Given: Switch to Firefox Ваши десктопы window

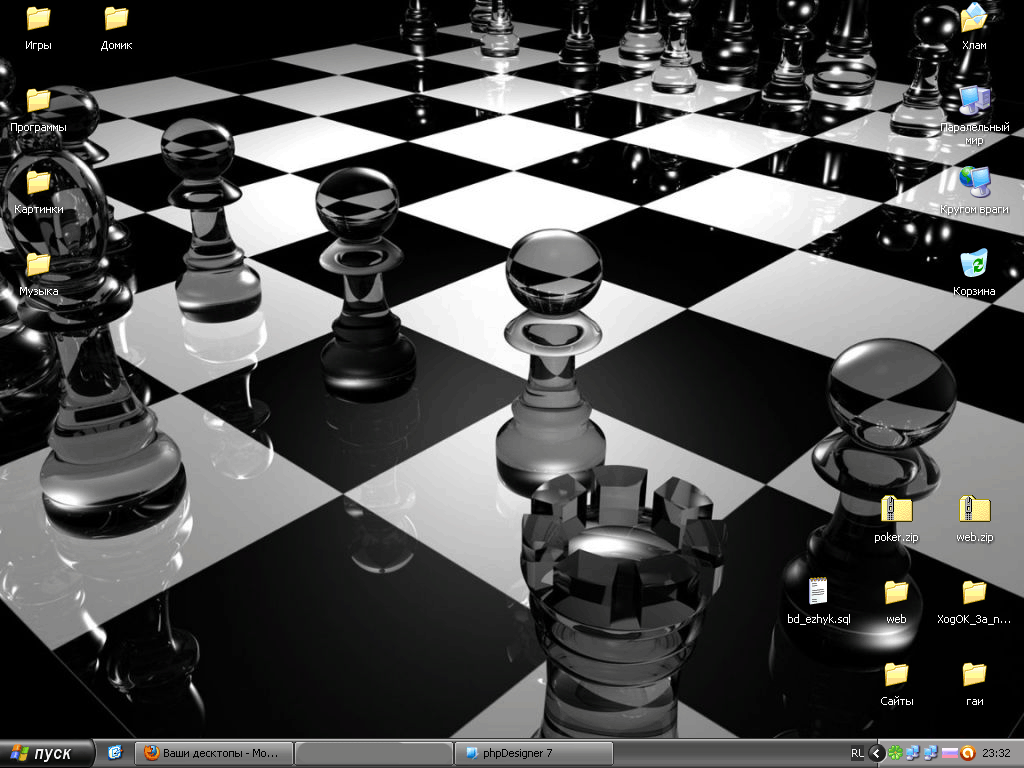Looking at the screenshot, I should tap(214, 753).
